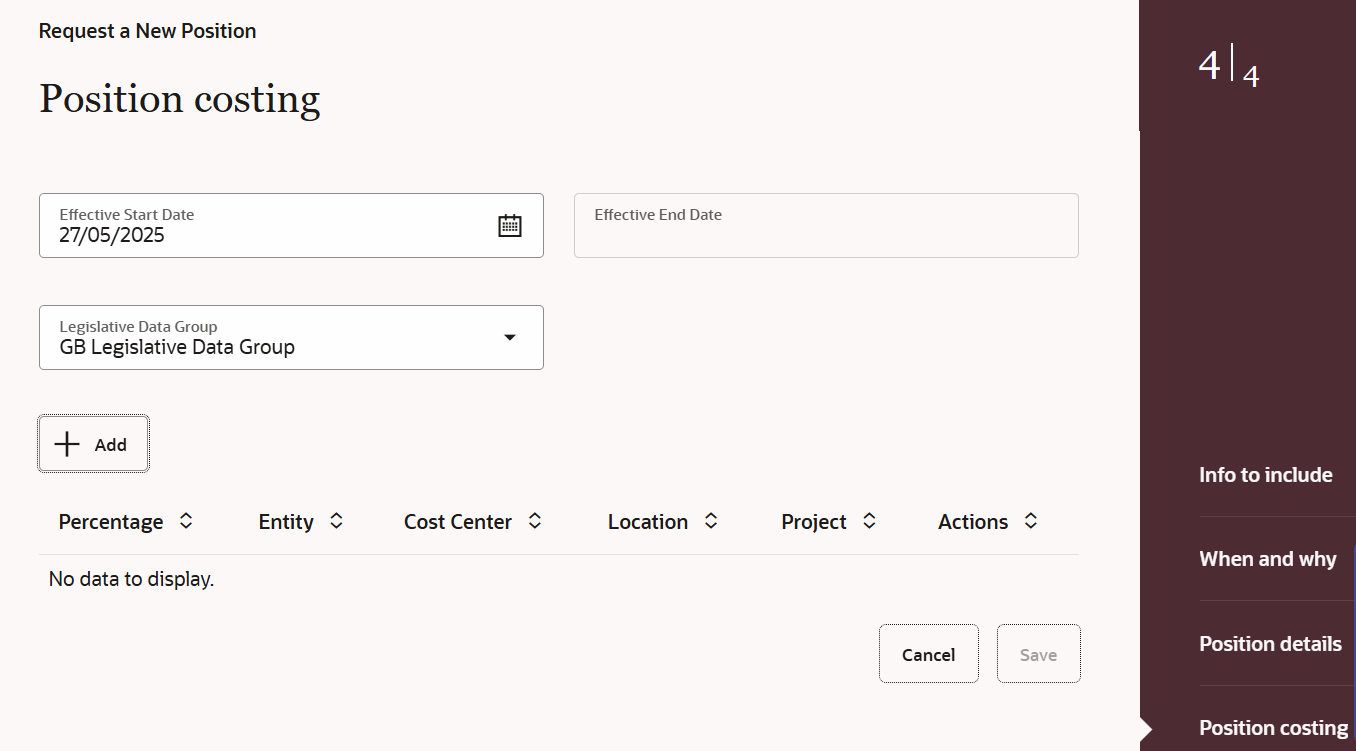Cancel the position costing changes
This screenshot has width=1356, height=751.
coord(928,653)
